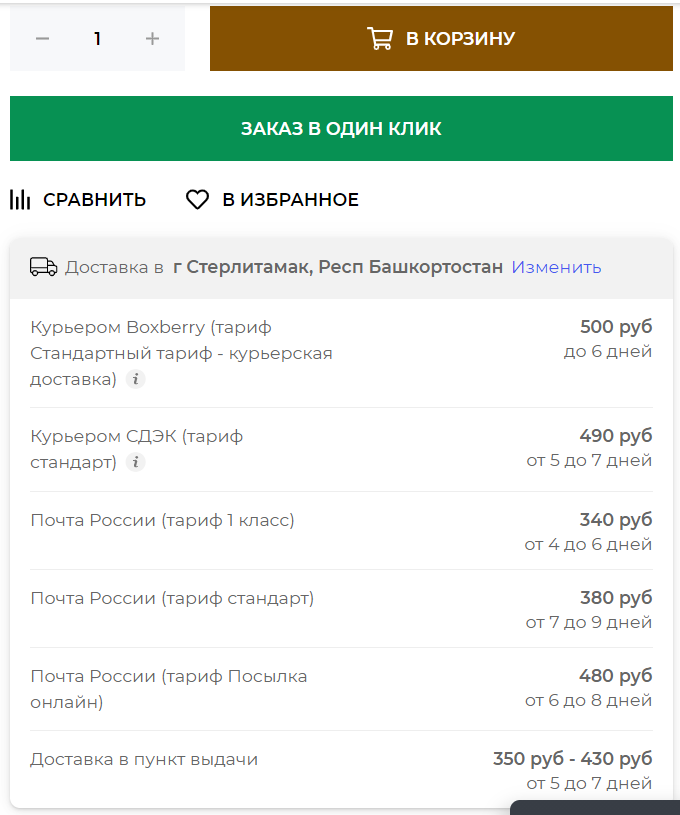This screenshot has width=680, height=815.
Task: Click the delivery truck icon
Action: click(44, 267)
